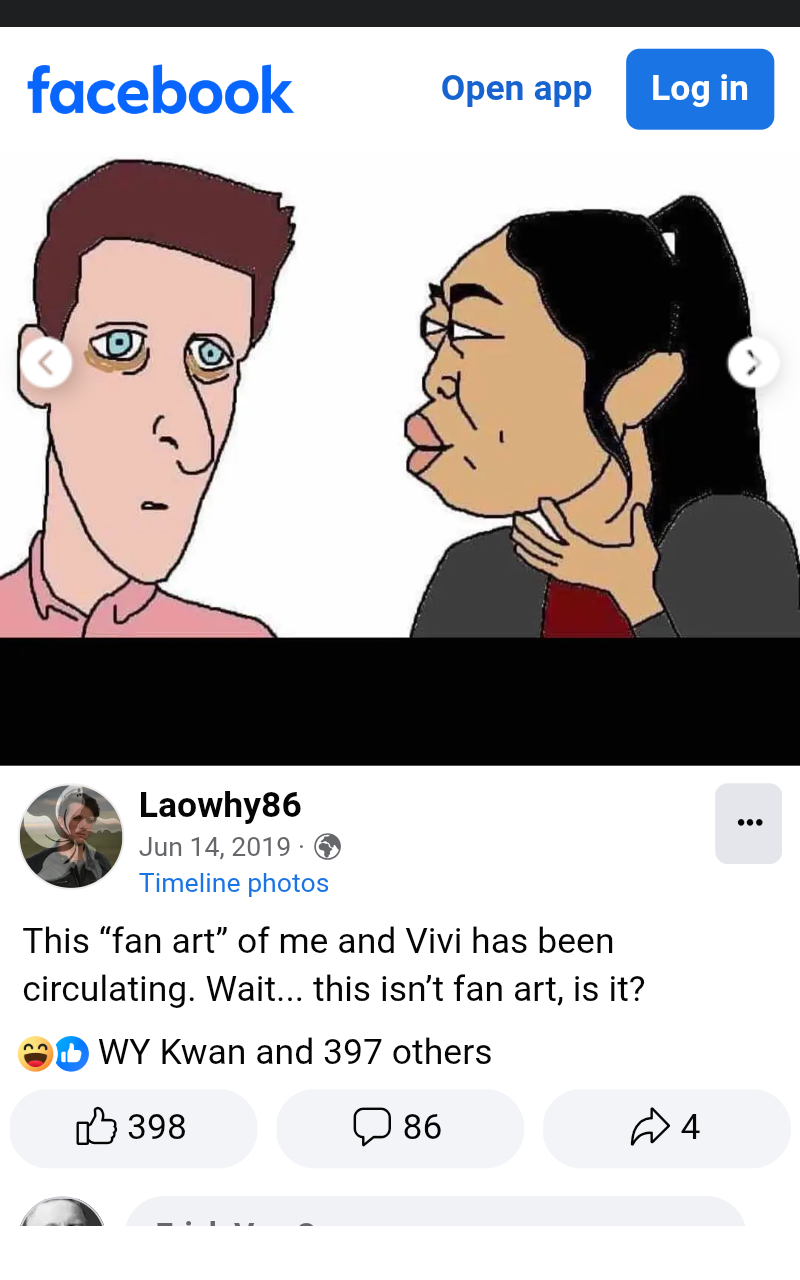Open the 86 comments button
800x1280 pixels.
[400, 1128]
